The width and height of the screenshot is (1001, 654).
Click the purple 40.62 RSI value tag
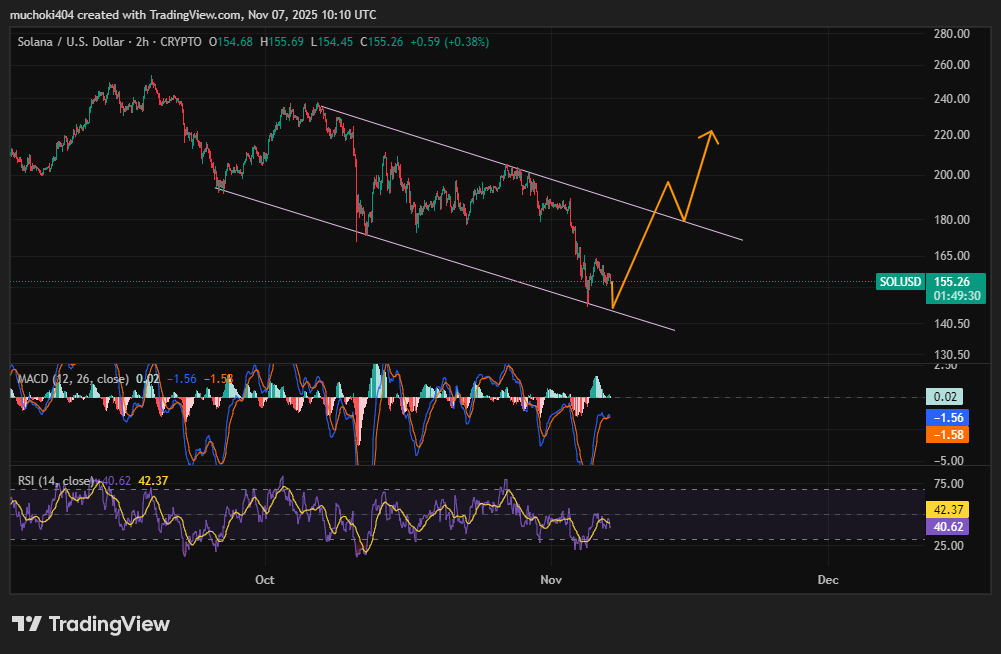pyautogui.click(x=949, y=527)
